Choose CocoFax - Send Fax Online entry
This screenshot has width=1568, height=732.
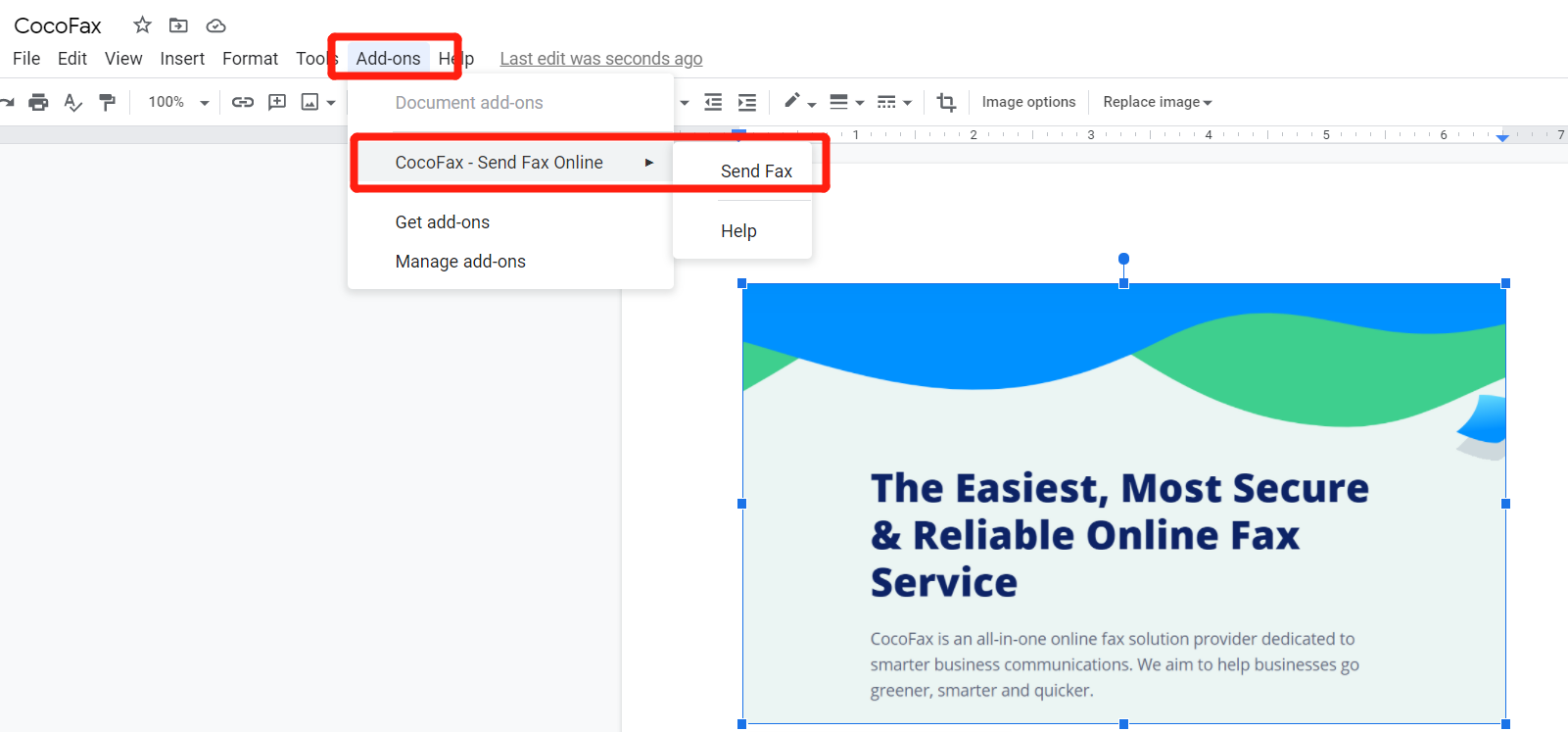510,163
